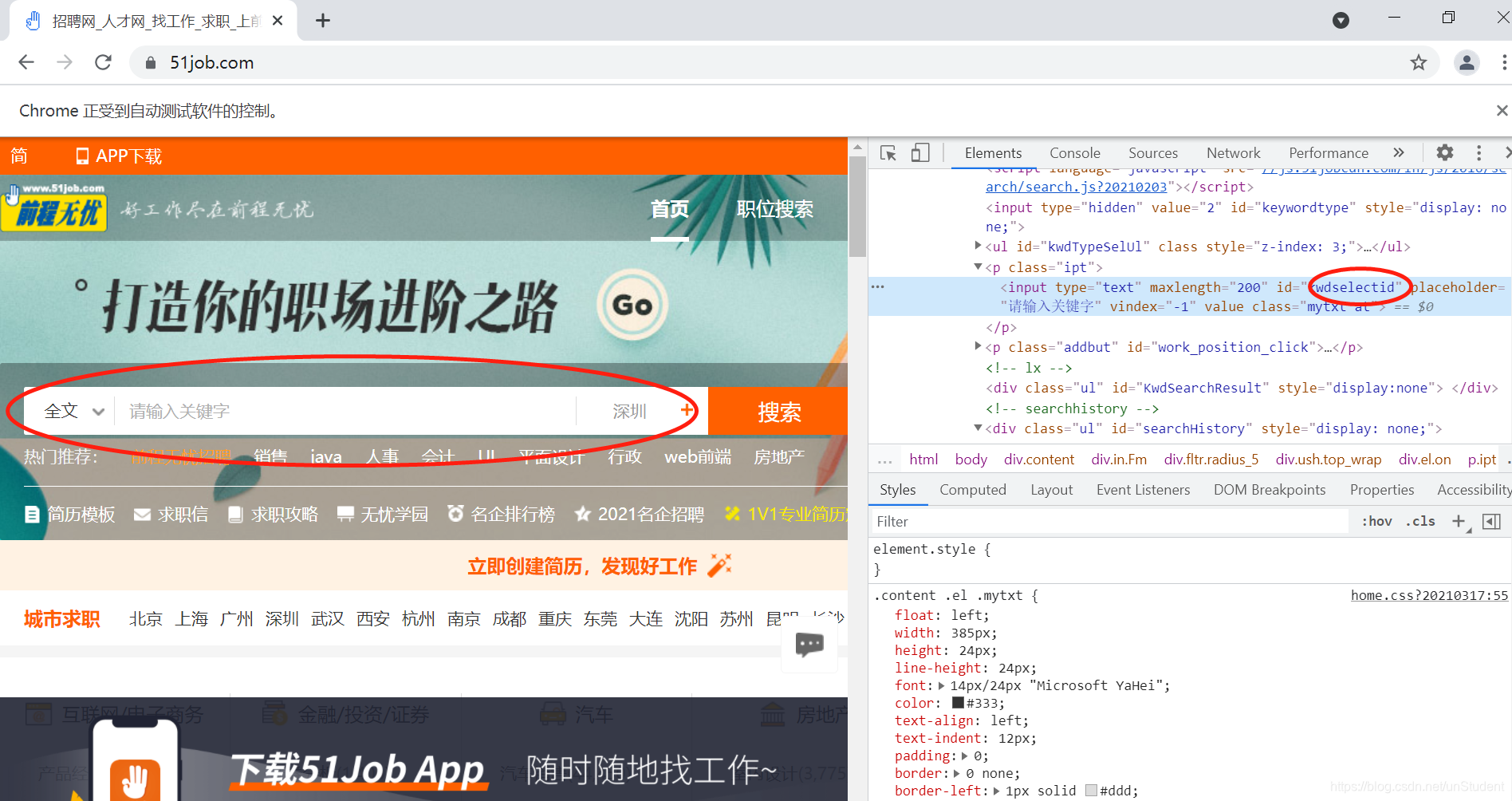Screen dimensions: 1512x801
Task: Open the 无忧学园 link
Action: 383,515
